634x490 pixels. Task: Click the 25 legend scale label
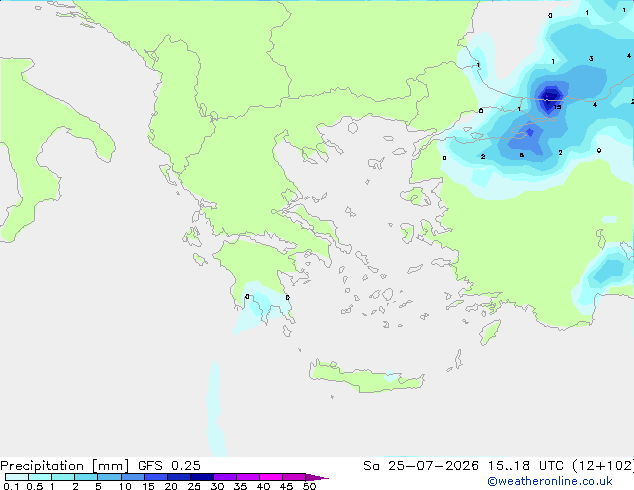coord(194,486)
